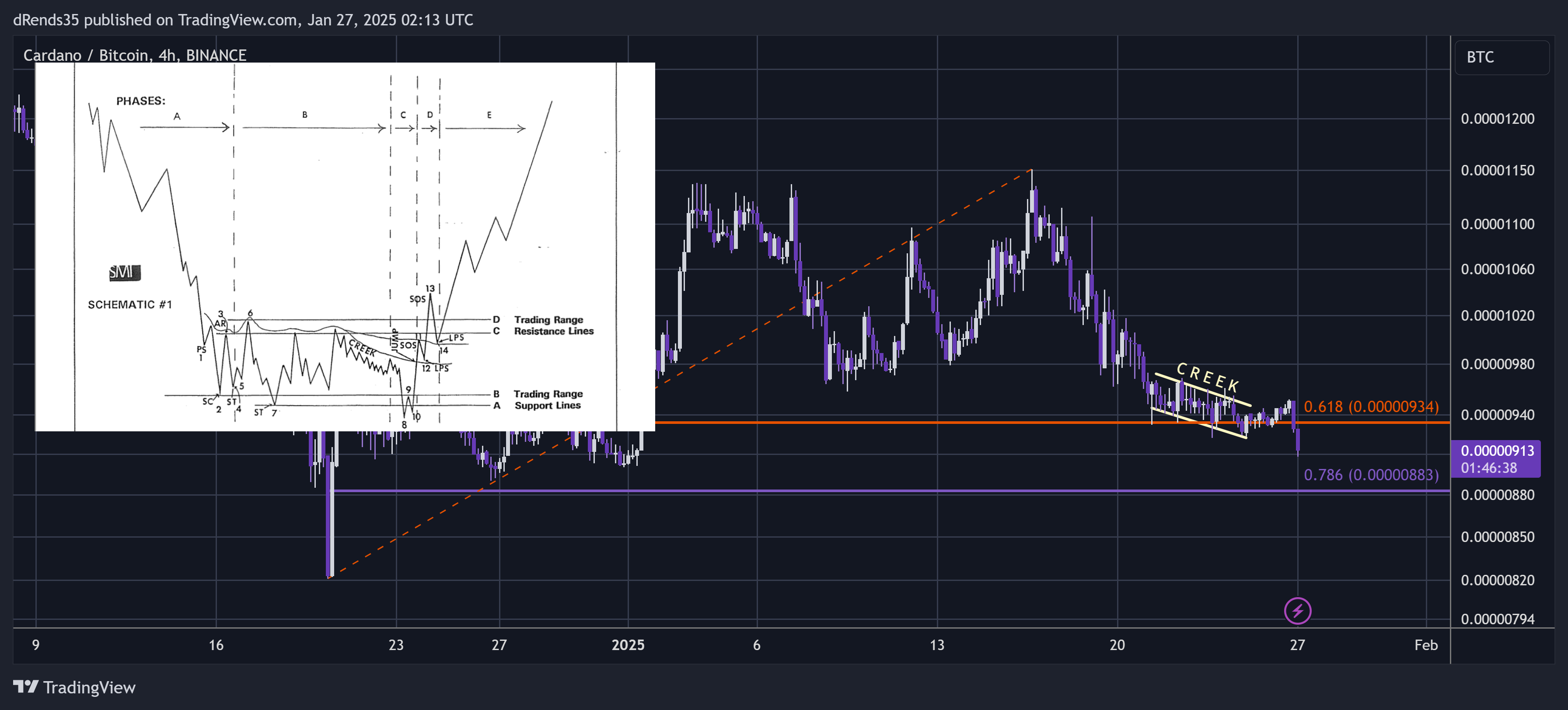Screen dimensions: 1568x710
Task: Click the TradingView logo at bottom left
Action: click(x=74, y=687)
